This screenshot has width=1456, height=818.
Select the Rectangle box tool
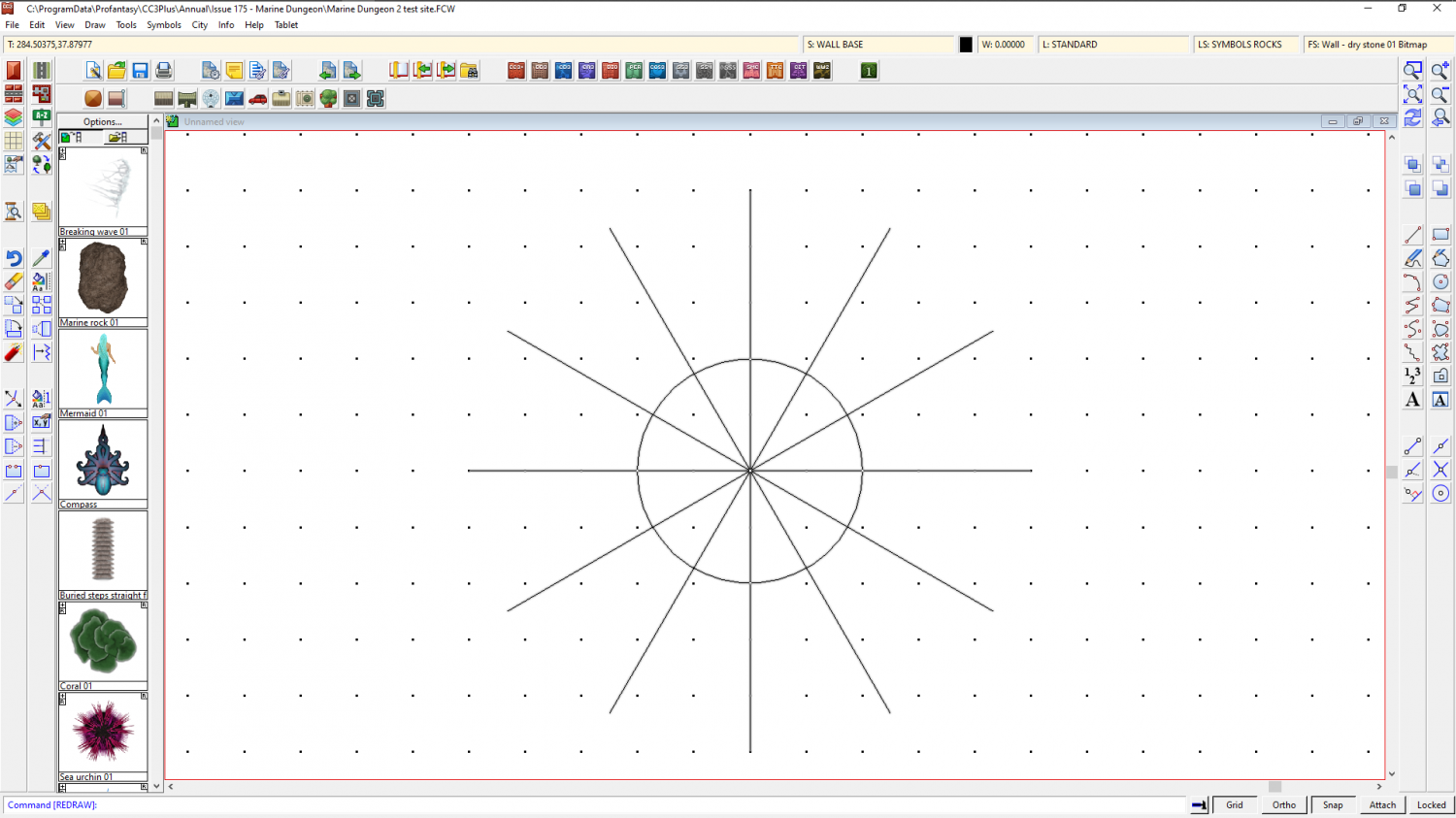1440,235
